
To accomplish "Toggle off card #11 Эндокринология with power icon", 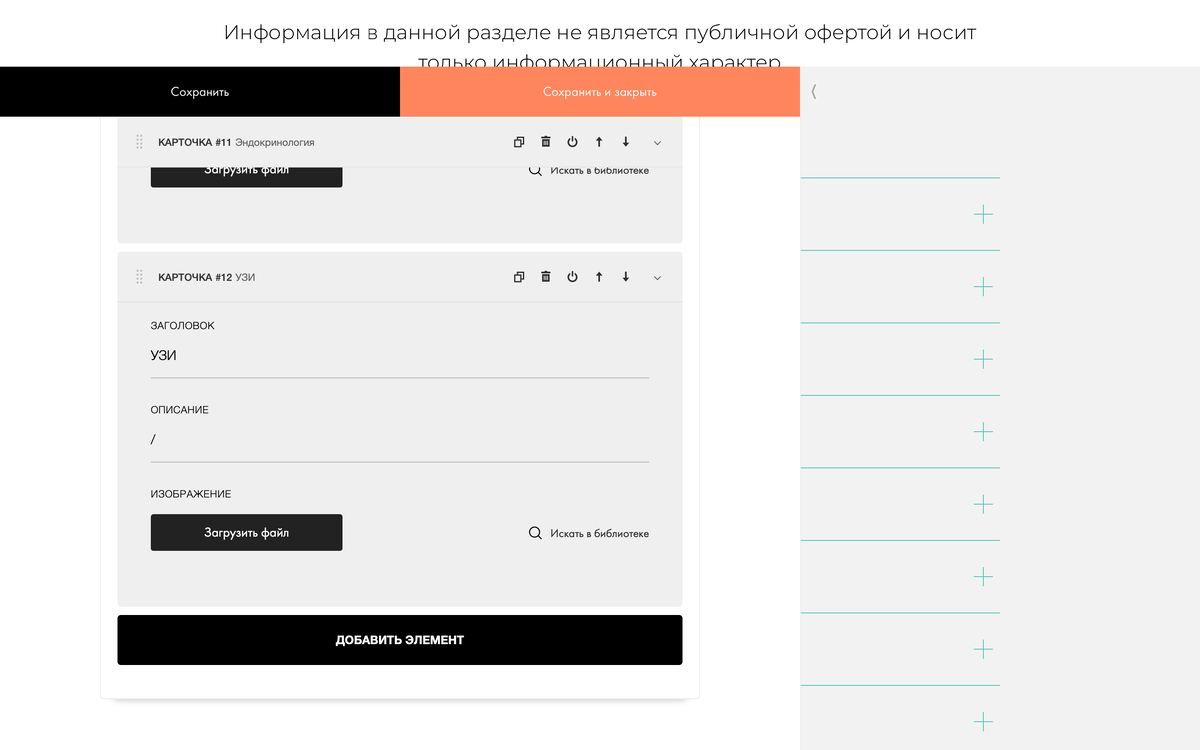I will (x=572, y=141).
